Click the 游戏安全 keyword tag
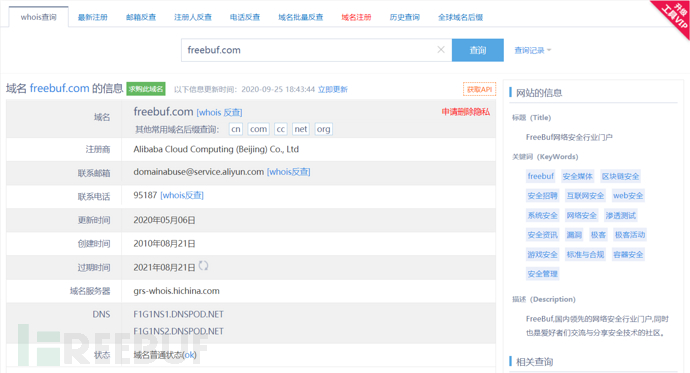The image size is (690, 373). [x=542, y=255]
